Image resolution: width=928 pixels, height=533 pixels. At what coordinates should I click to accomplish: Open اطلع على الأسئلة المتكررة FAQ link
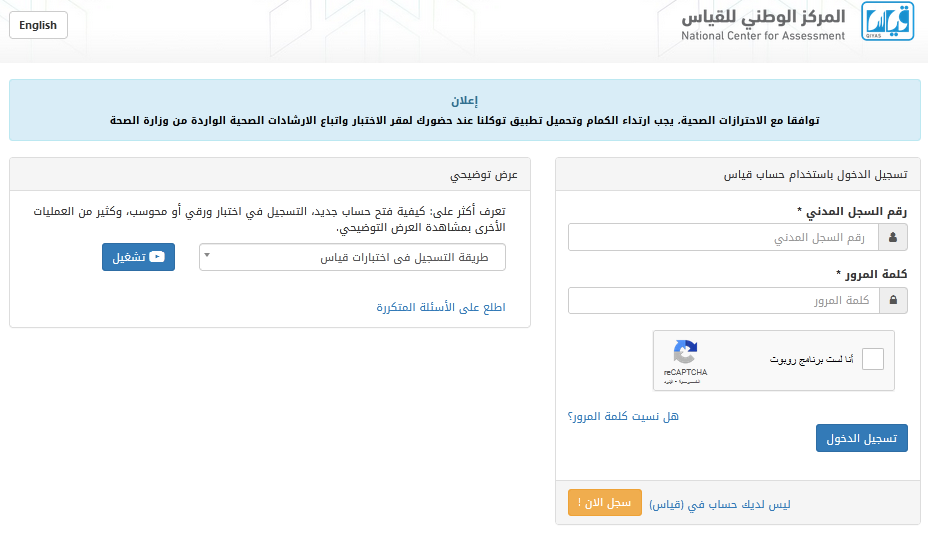[x=441, y=307]
